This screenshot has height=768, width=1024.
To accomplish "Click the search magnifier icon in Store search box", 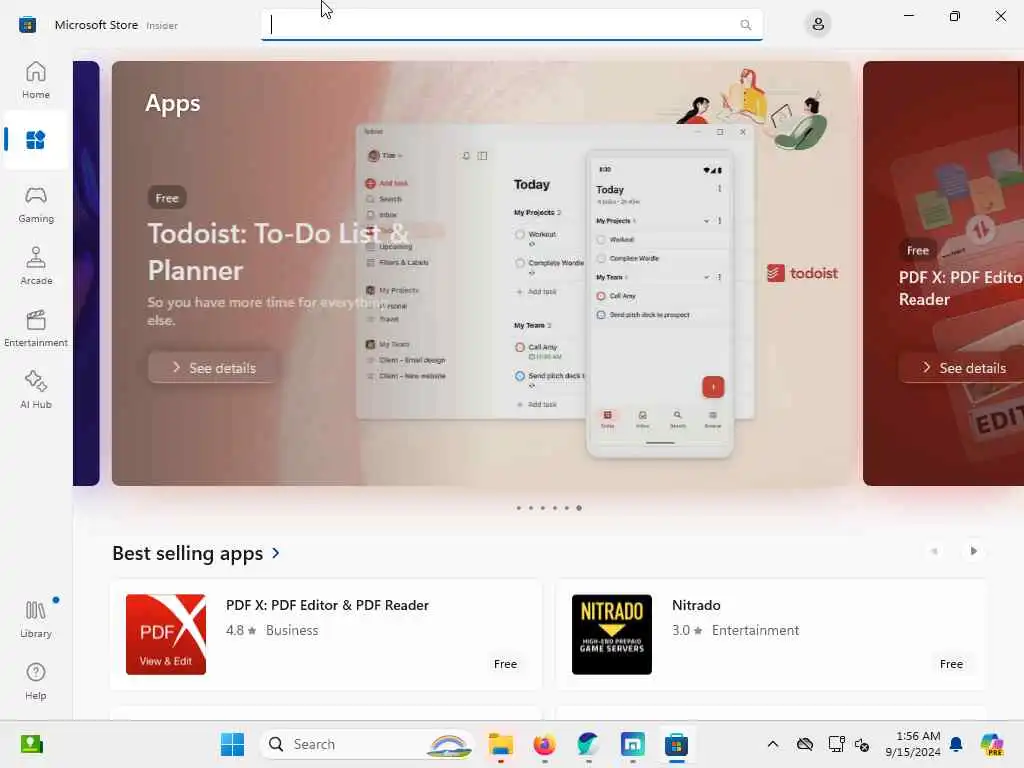I will [746, 25].
